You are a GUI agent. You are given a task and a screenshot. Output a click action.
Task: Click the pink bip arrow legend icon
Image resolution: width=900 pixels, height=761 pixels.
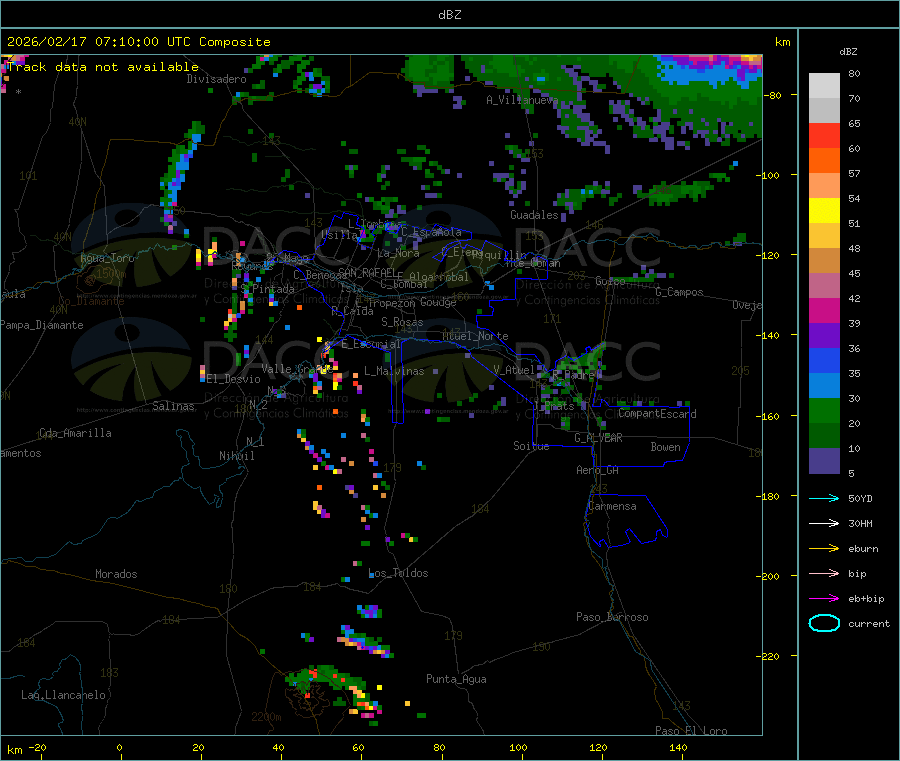click(824, 573)
